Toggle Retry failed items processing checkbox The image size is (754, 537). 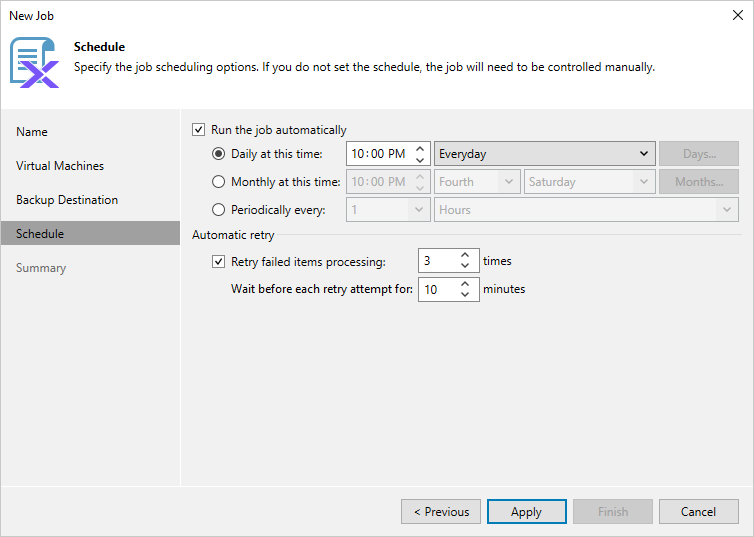(x=219, y=262)
